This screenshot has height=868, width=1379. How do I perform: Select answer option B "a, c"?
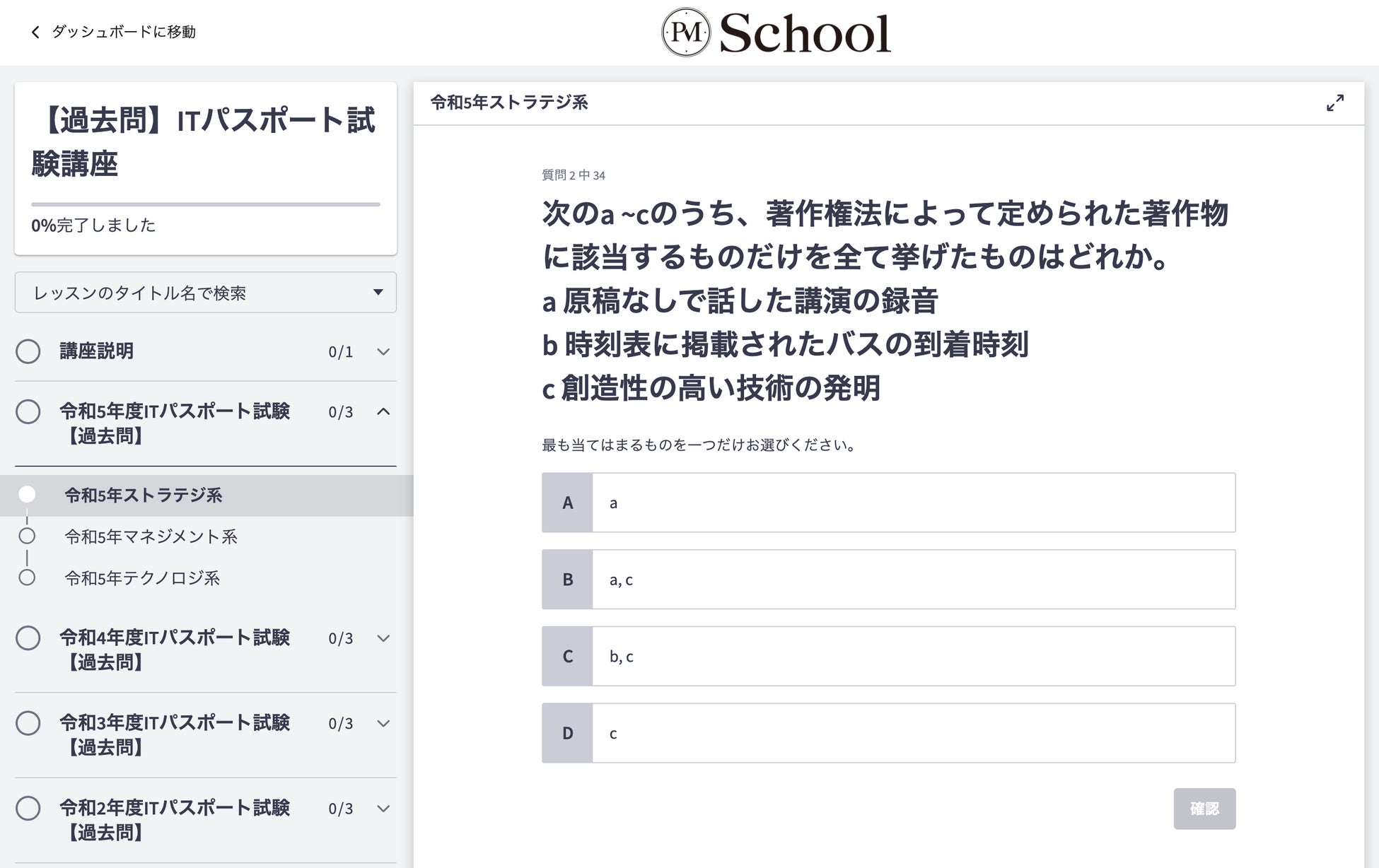point(888,580)
